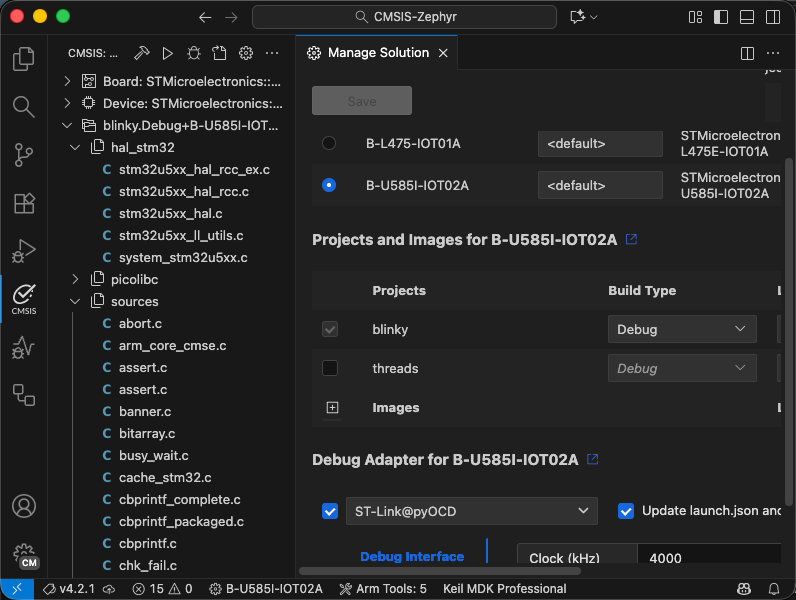Image resolution: width=796 pixels, height=600 pixels.
Task: Toggle Update launch.json checkbox
Action: point(626,511)
